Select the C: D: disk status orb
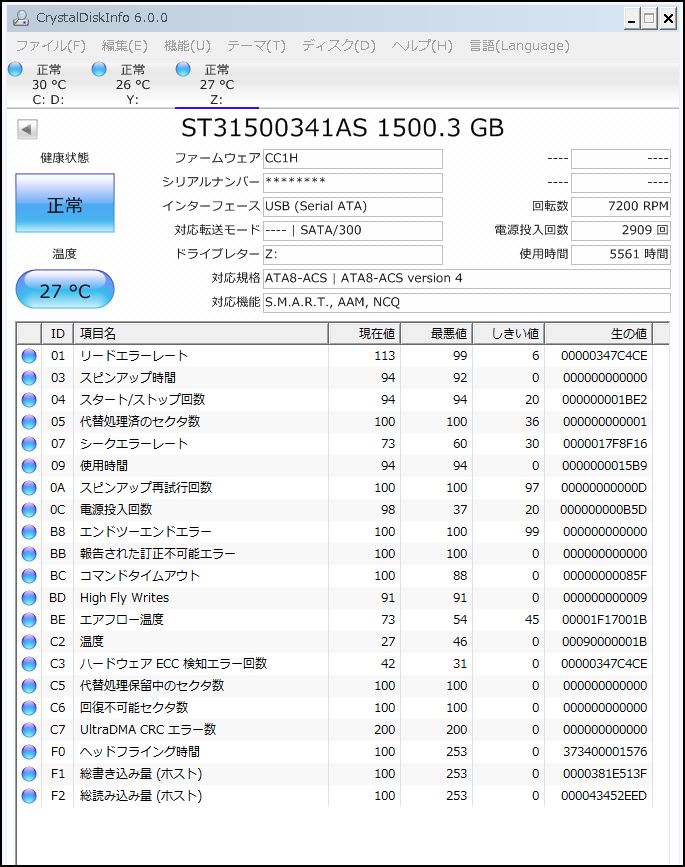This screenshot has height=867, width=685. pyautogui.click(x=15, y=70)
